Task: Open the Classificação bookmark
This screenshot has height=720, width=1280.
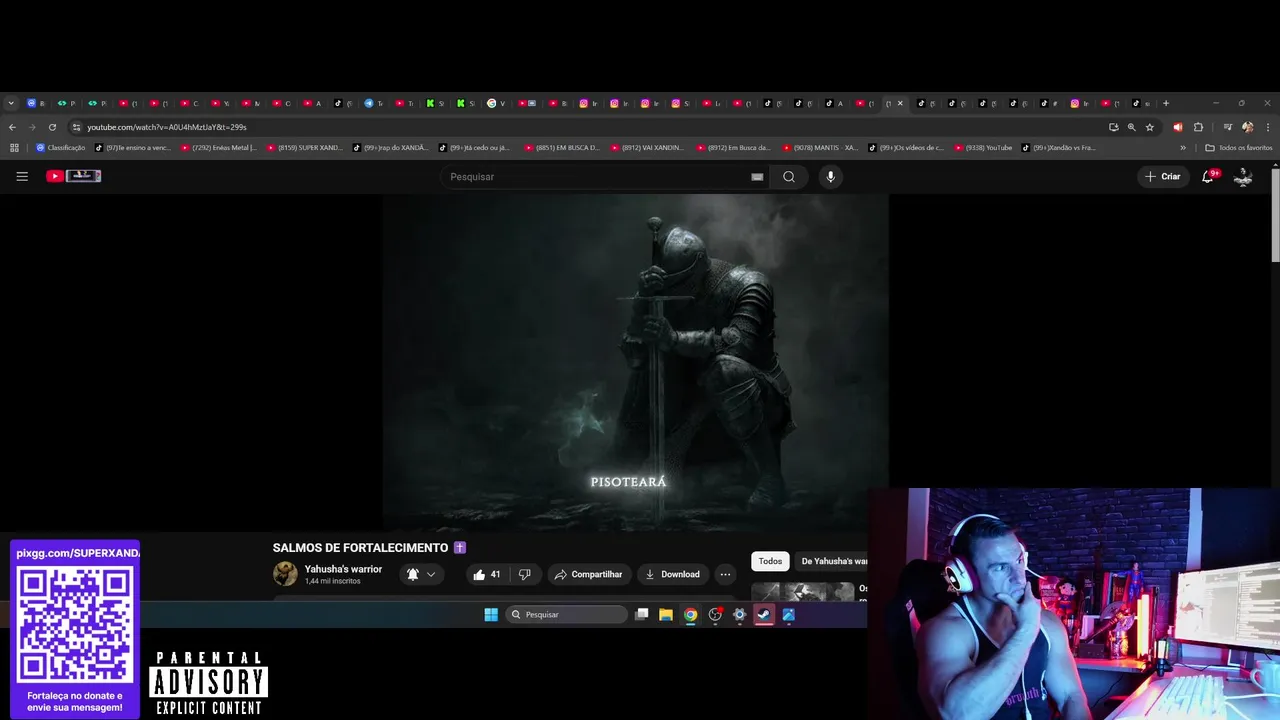Action: [60, 148]
